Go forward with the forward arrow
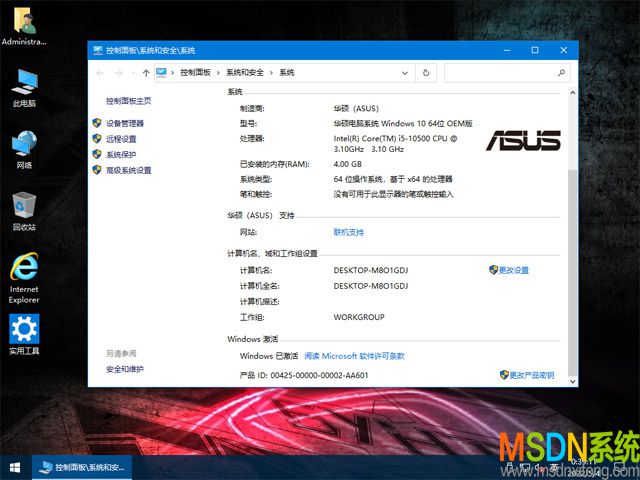640x480 pixels. 119,73
